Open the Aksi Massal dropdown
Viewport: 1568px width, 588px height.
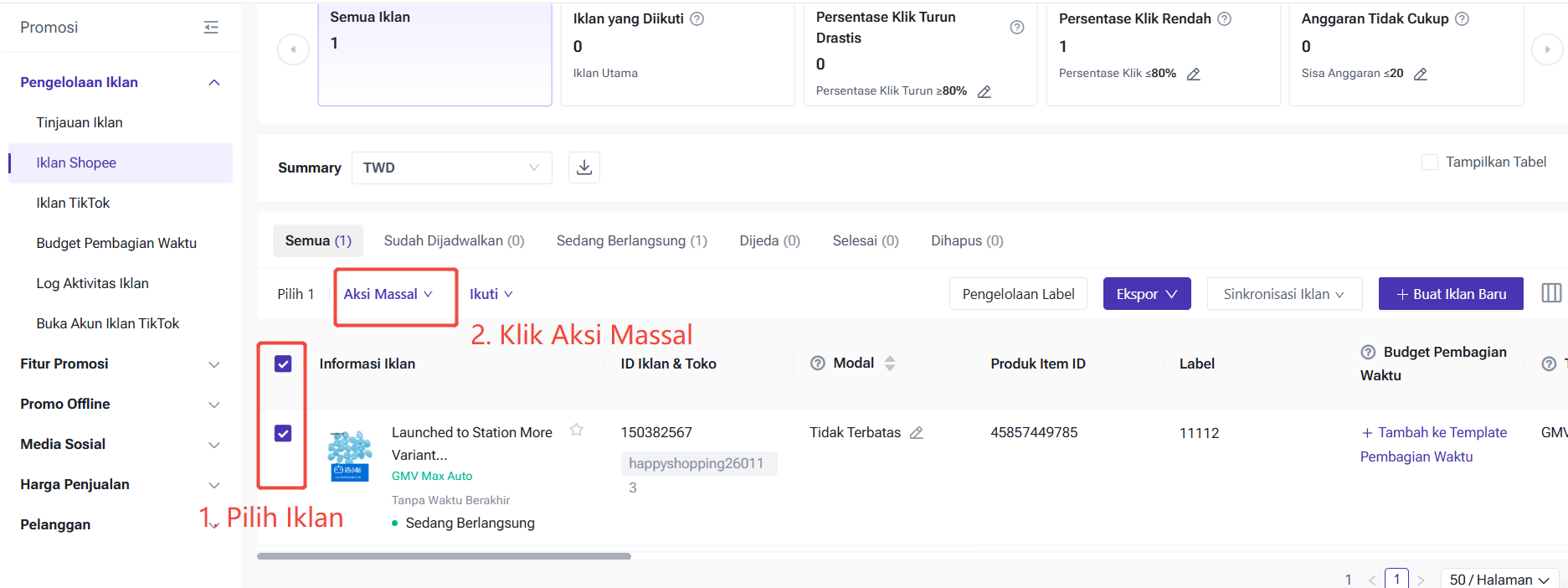coord(388,294)
